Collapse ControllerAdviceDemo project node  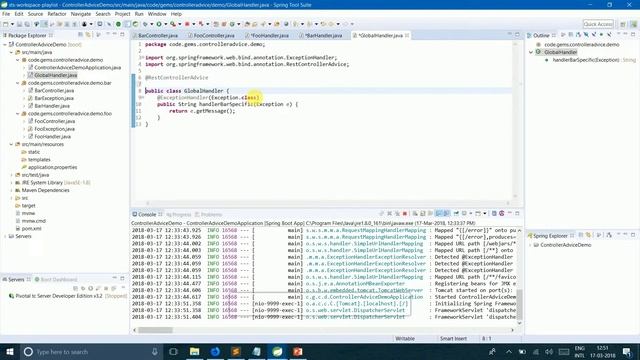click(5, 44)
